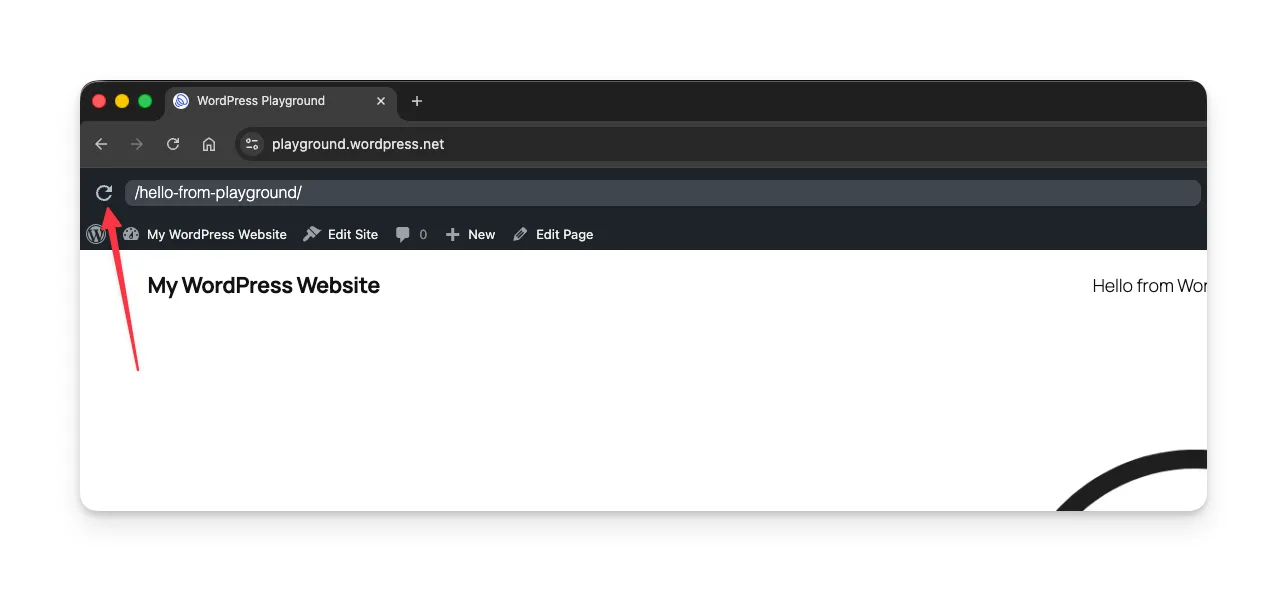Viewport: 1287px width, 591px height.
Task: Click the dashboard speedometer icon in admin bar
Action: tap(131, 234)
